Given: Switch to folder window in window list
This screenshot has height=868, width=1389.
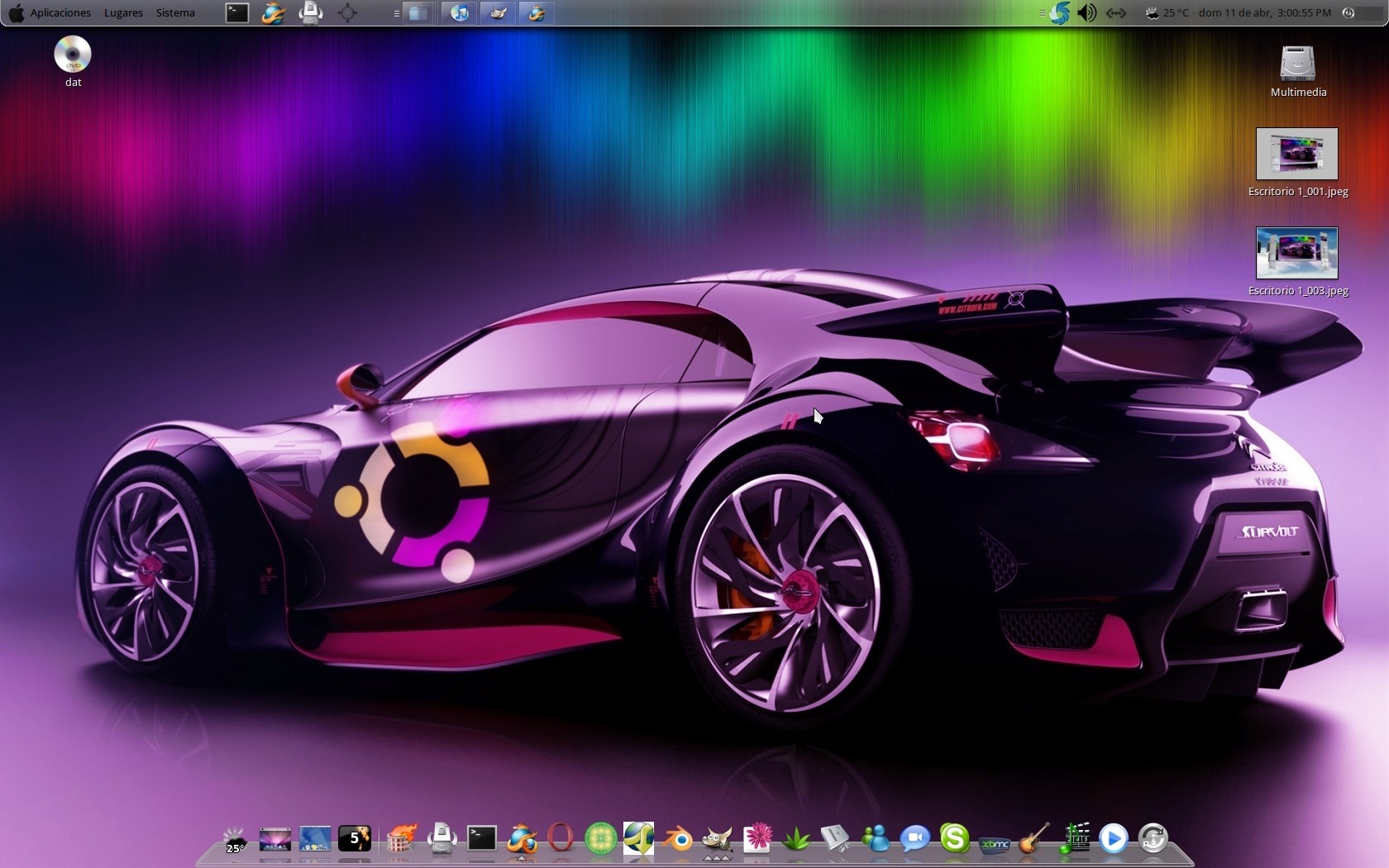Looking at the screenshot, I should (x=420, y=12).
